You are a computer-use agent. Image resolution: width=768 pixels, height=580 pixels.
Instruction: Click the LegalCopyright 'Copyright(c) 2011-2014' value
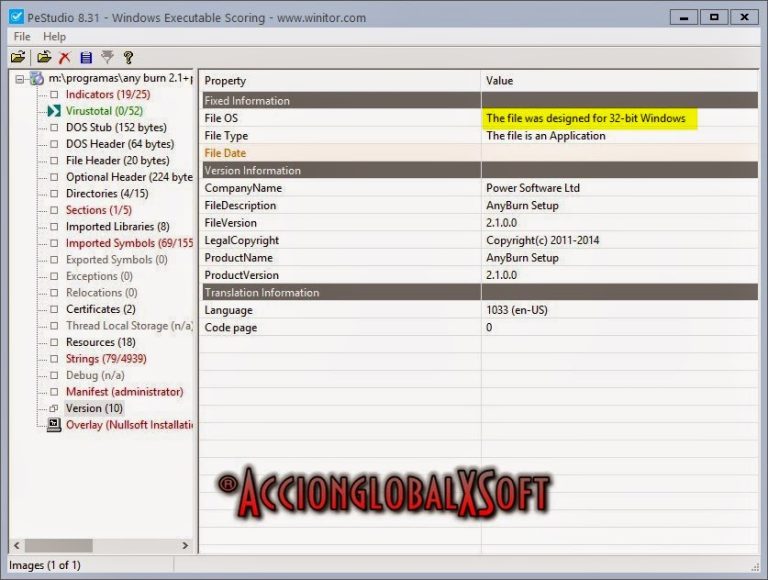point(543,241)
